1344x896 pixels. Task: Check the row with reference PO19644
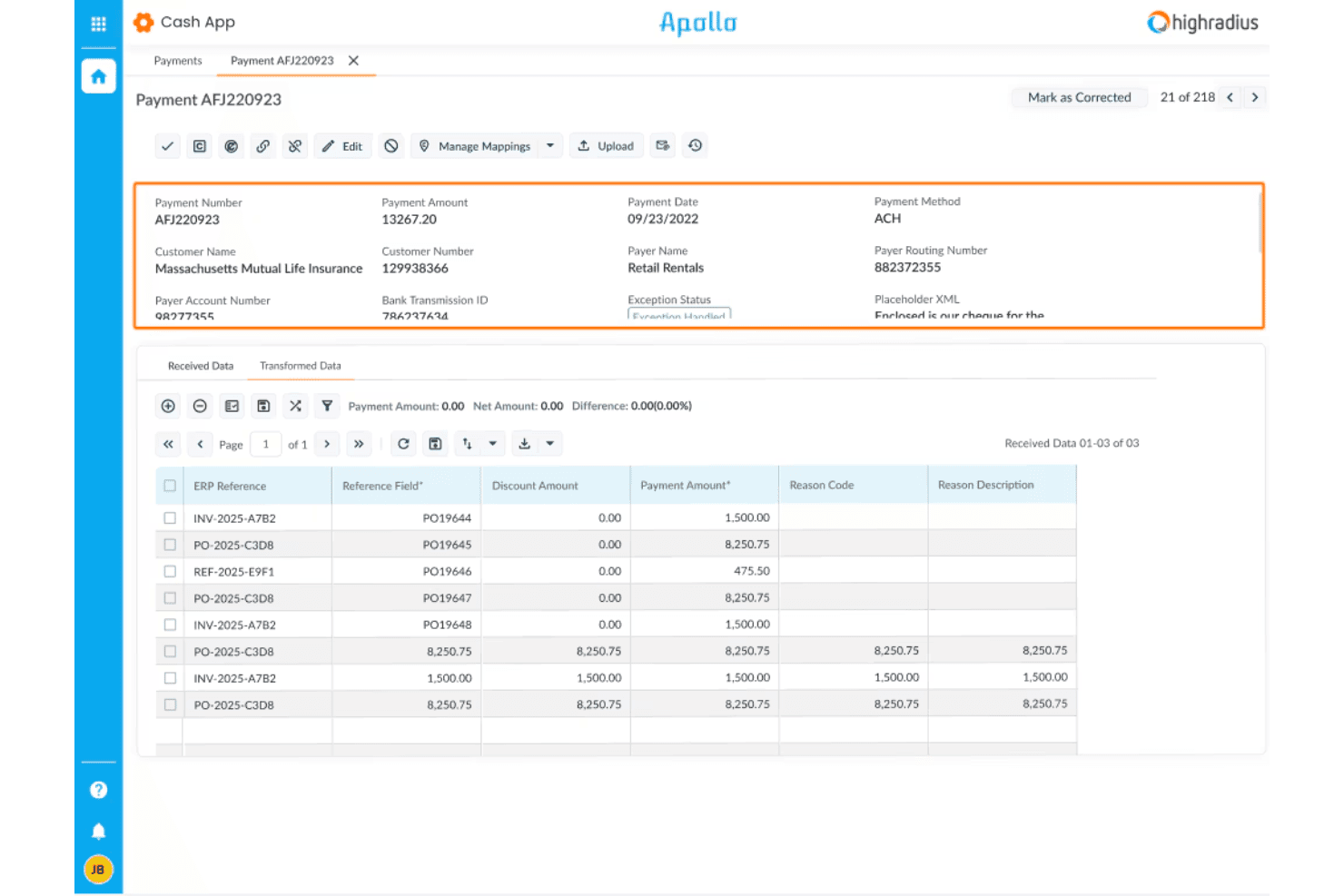pyautogui.click(x=170, y=517)
